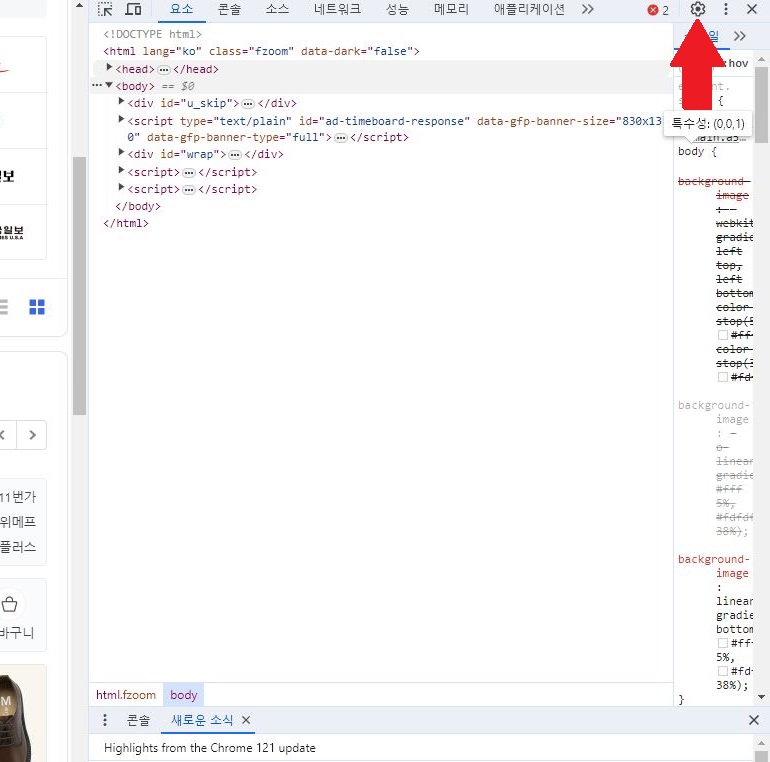Open the drawer's three-dot menu beside 콘솔
Image resolution: width=770 pixels, height=762 pixels.
(x=105, y=720)
